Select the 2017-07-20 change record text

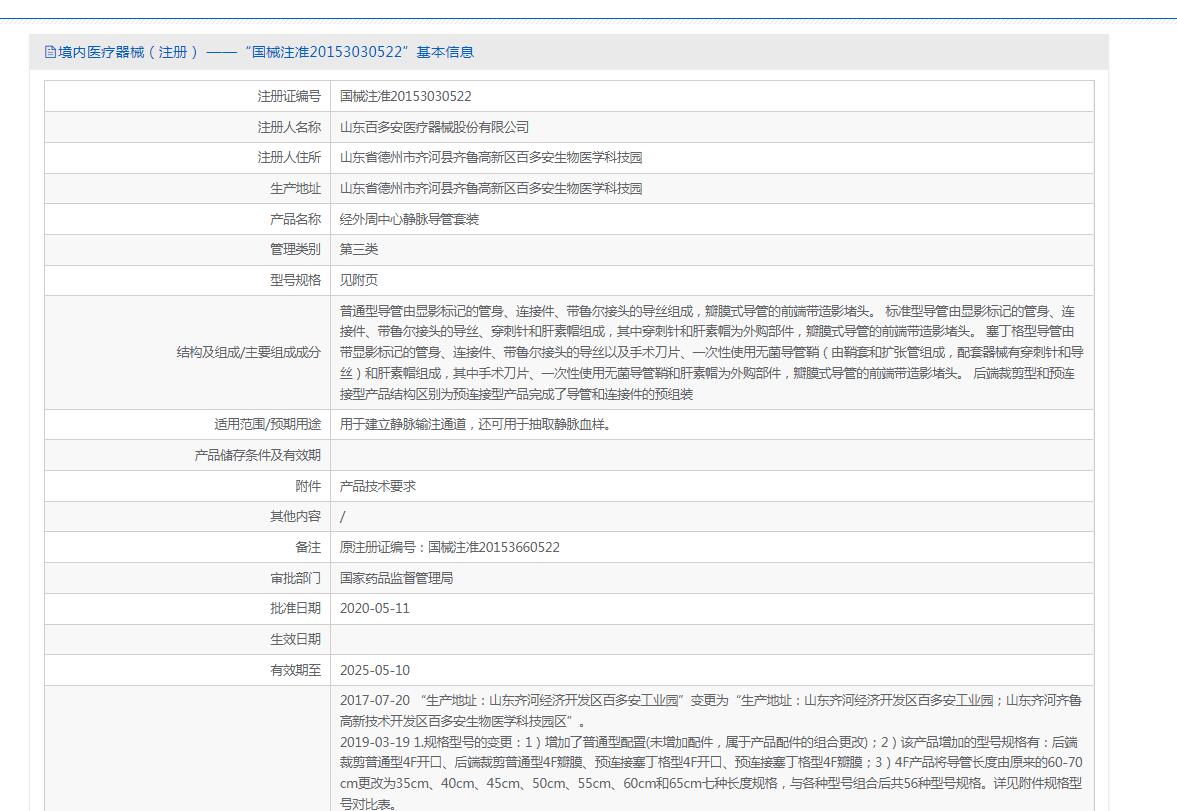click(x=710, y=710)
